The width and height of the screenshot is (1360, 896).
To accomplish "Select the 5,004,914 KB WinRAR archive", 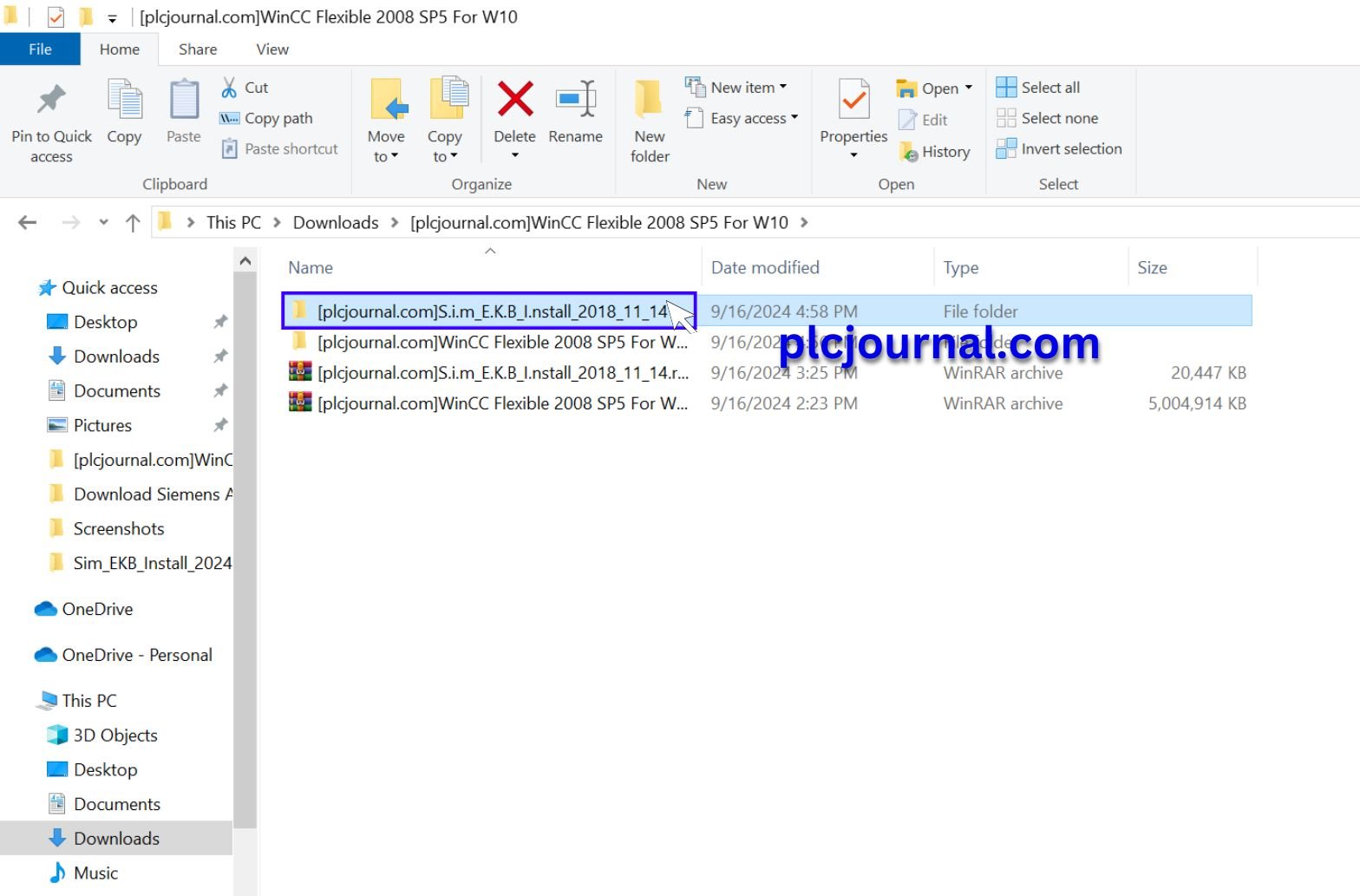I will [x=767, y=403].
